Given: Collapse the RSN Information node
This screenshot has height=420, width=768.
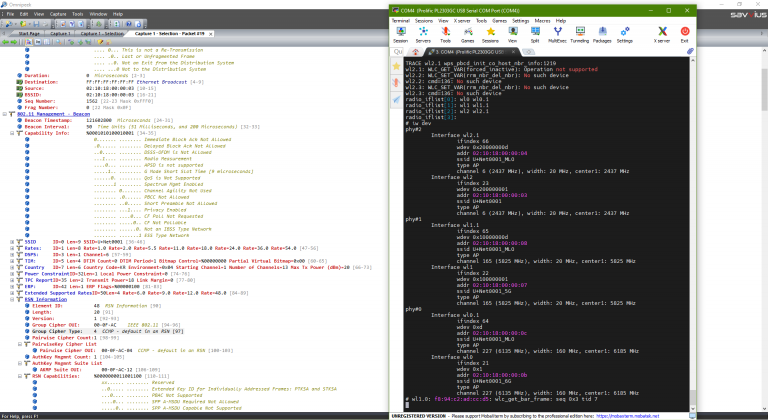Looking at the screenshot, I should [x=12, y=299].
